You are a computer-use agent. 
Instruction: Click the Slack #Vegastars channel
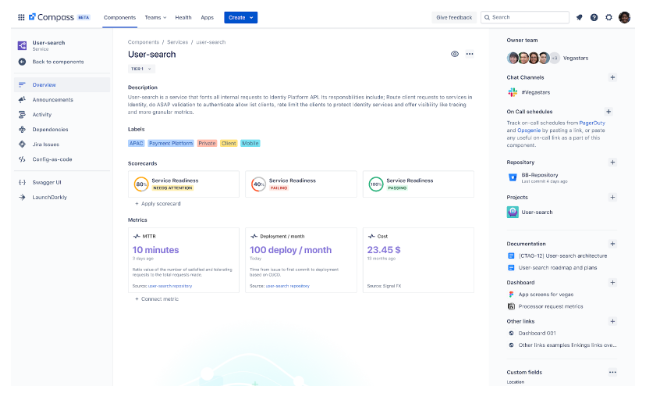click(529, 93)
